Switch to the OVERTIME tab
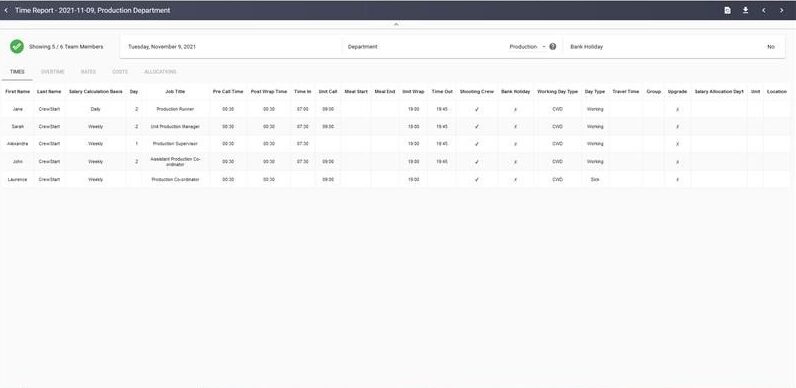The image size is (796, 388). [x=53, y=72]
